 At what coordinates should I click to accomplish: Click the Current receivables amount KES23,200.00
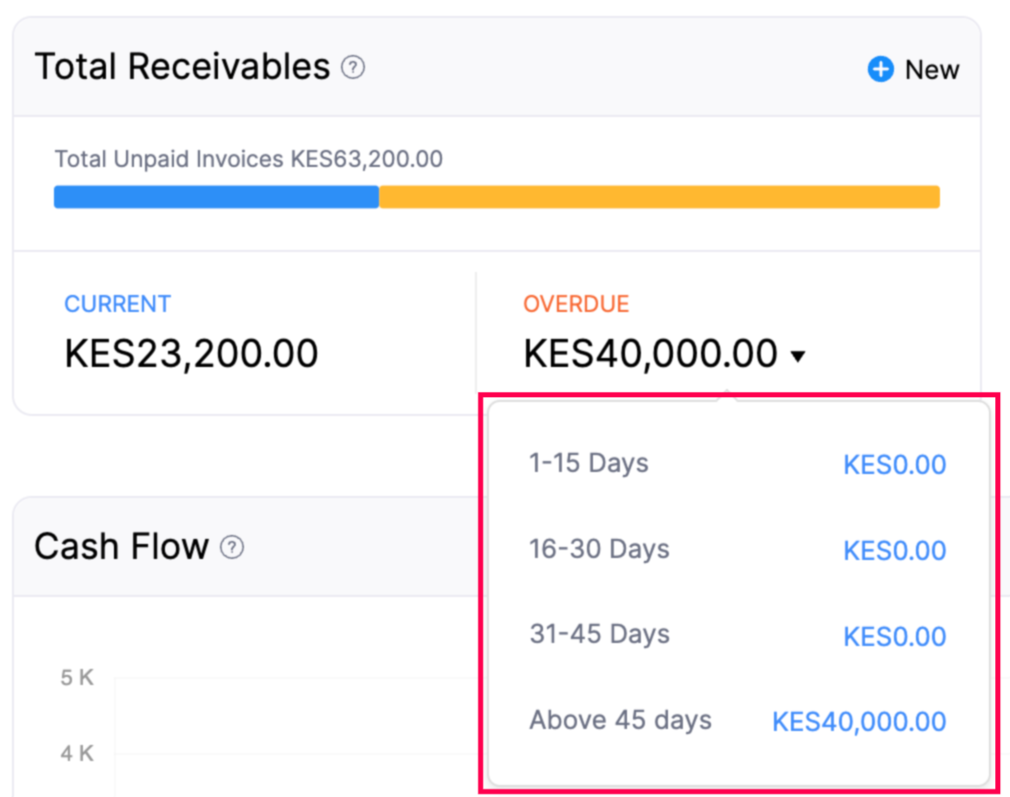(190, 352)
